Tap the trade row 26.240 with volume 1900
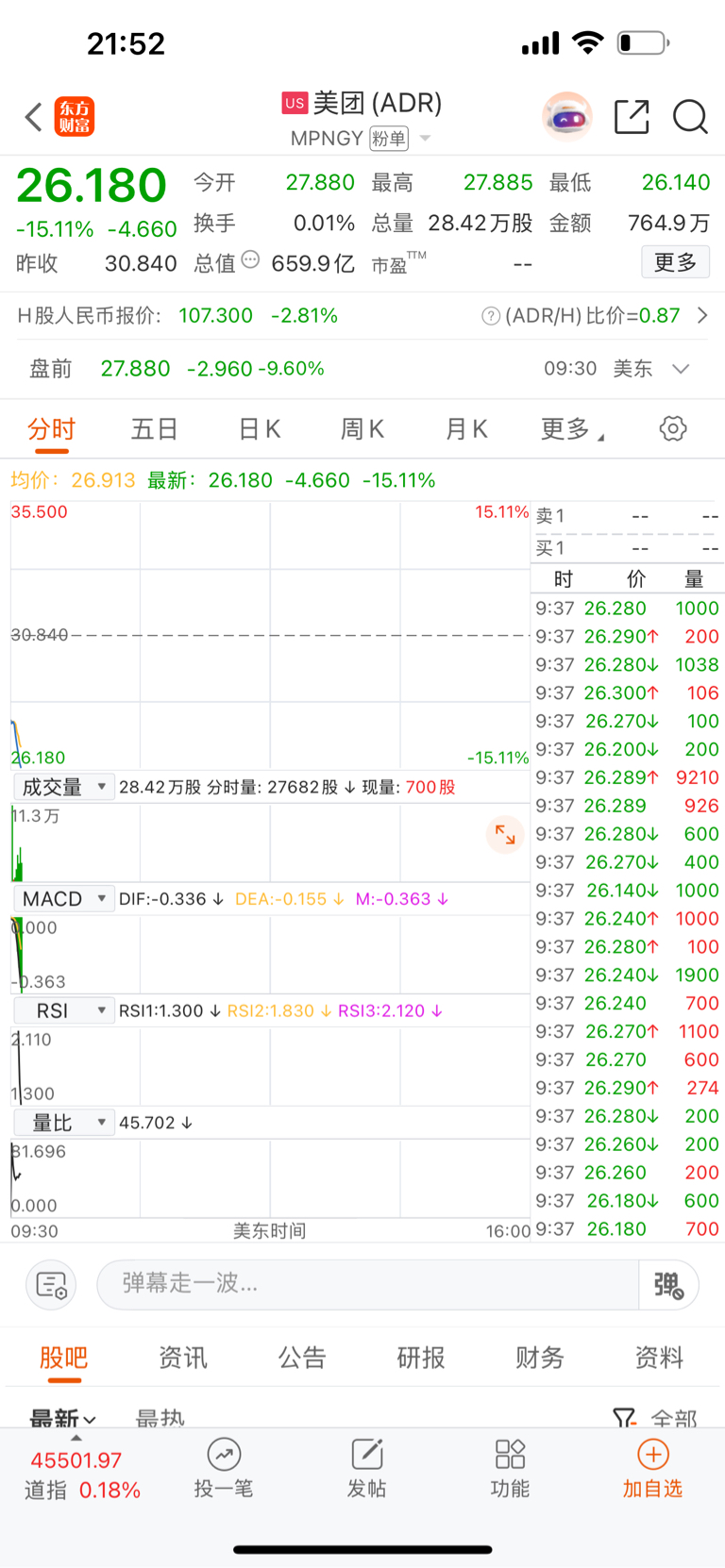 [x=627, y=975]
